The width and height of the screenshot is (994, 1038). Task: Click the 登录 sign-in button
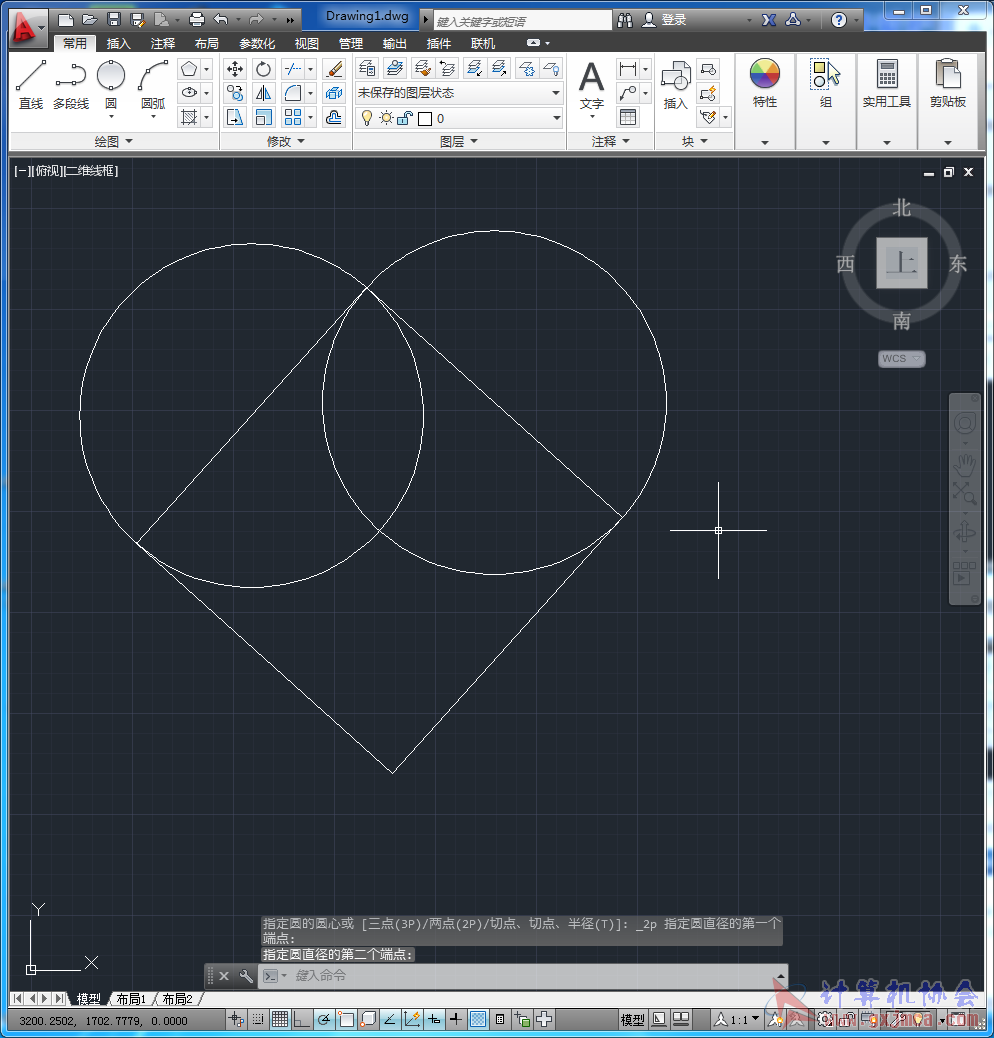click(665, 20)
